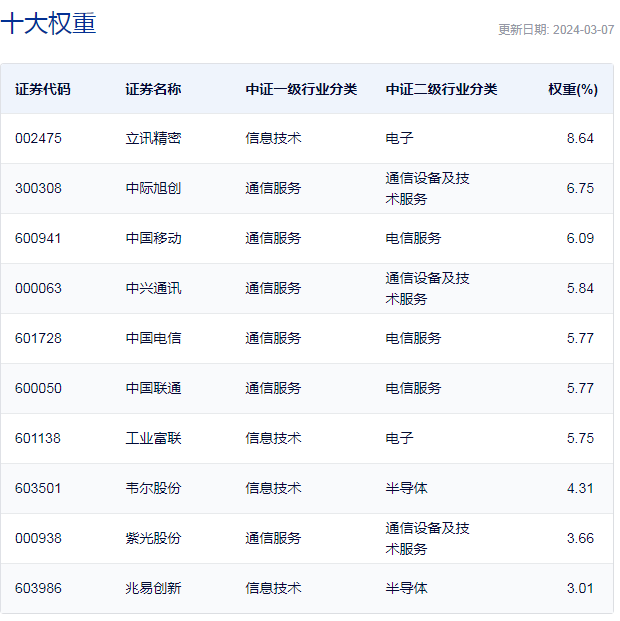Click weight value 5.84
The image size is (620, 621).
click(580, 288)
